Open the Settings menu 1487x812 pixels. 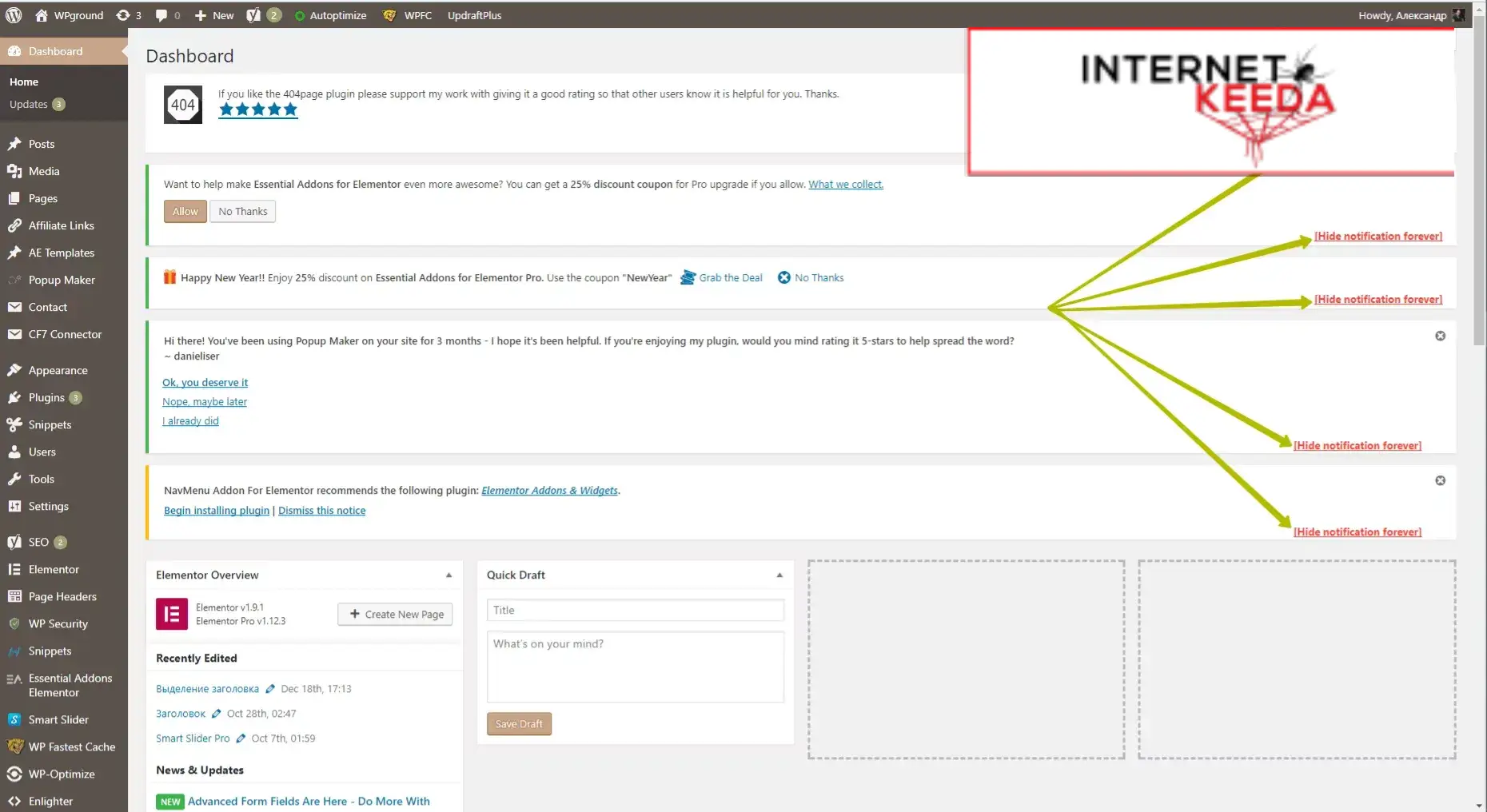click(x=64, y=506)
